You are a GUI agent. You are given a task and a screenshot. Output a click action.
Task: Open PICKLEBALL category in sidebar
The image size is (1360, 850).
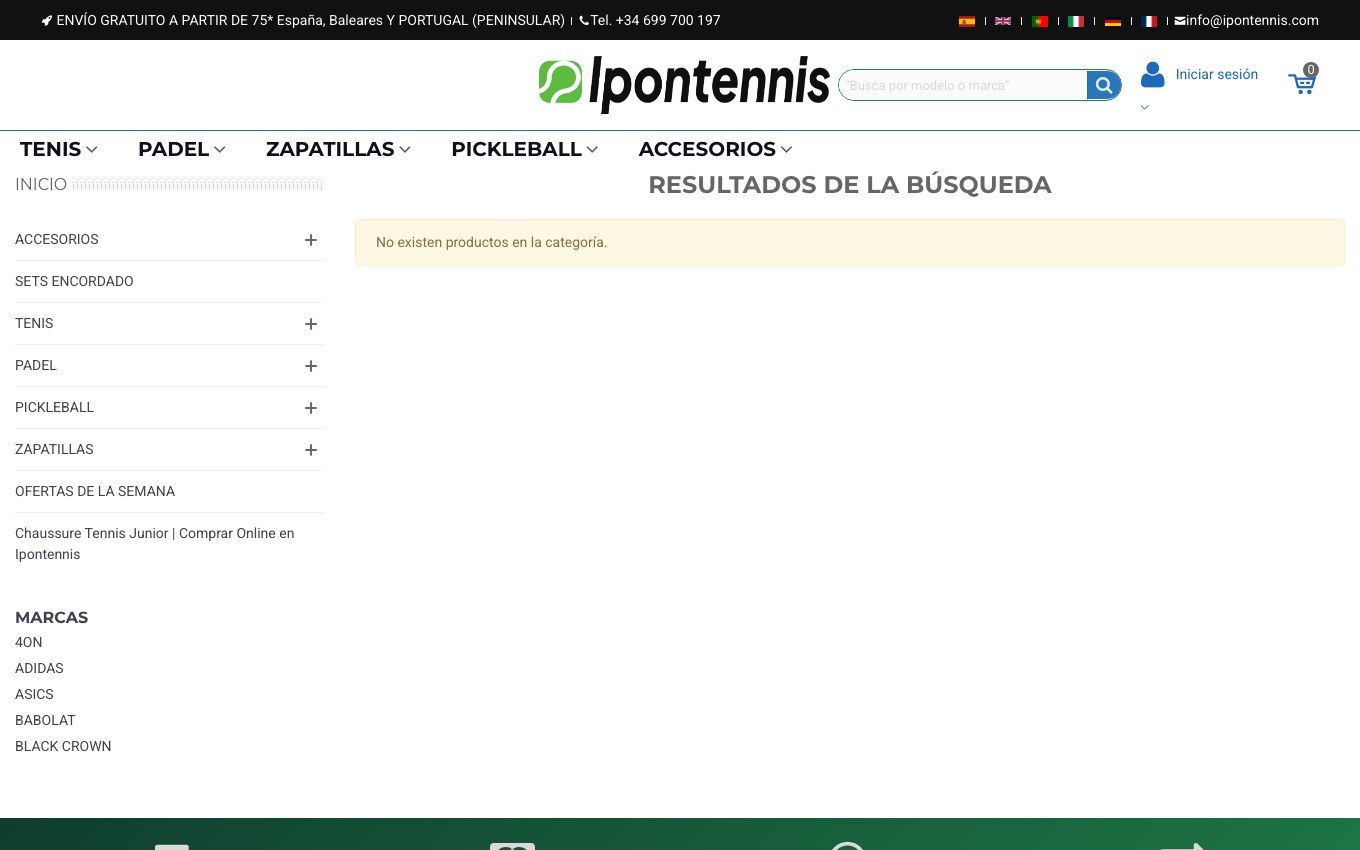click(x=54, y=407)
